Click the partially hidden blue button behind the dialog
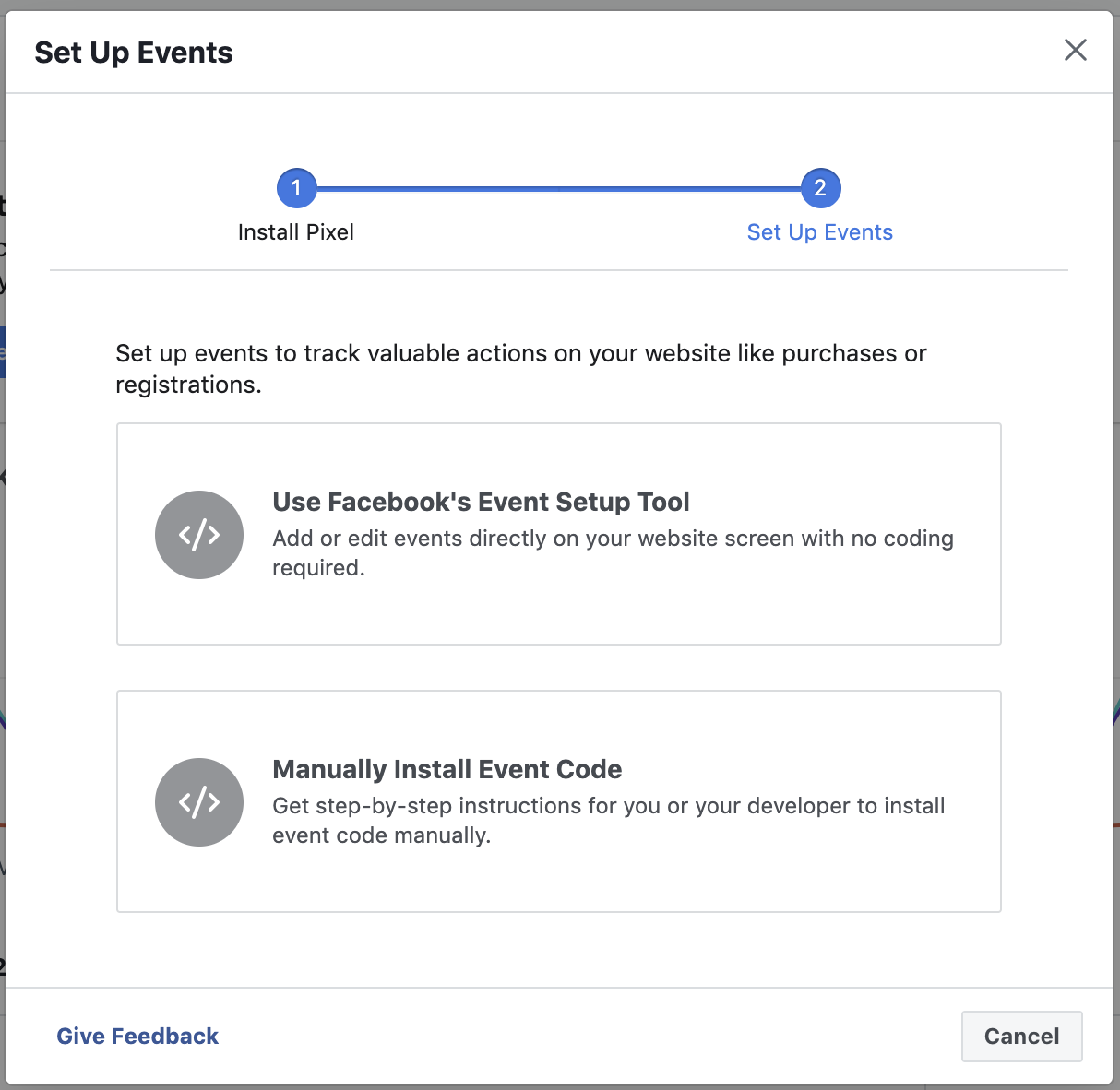Viewport: 1120px width, 1090px height. tap(3, 351)
